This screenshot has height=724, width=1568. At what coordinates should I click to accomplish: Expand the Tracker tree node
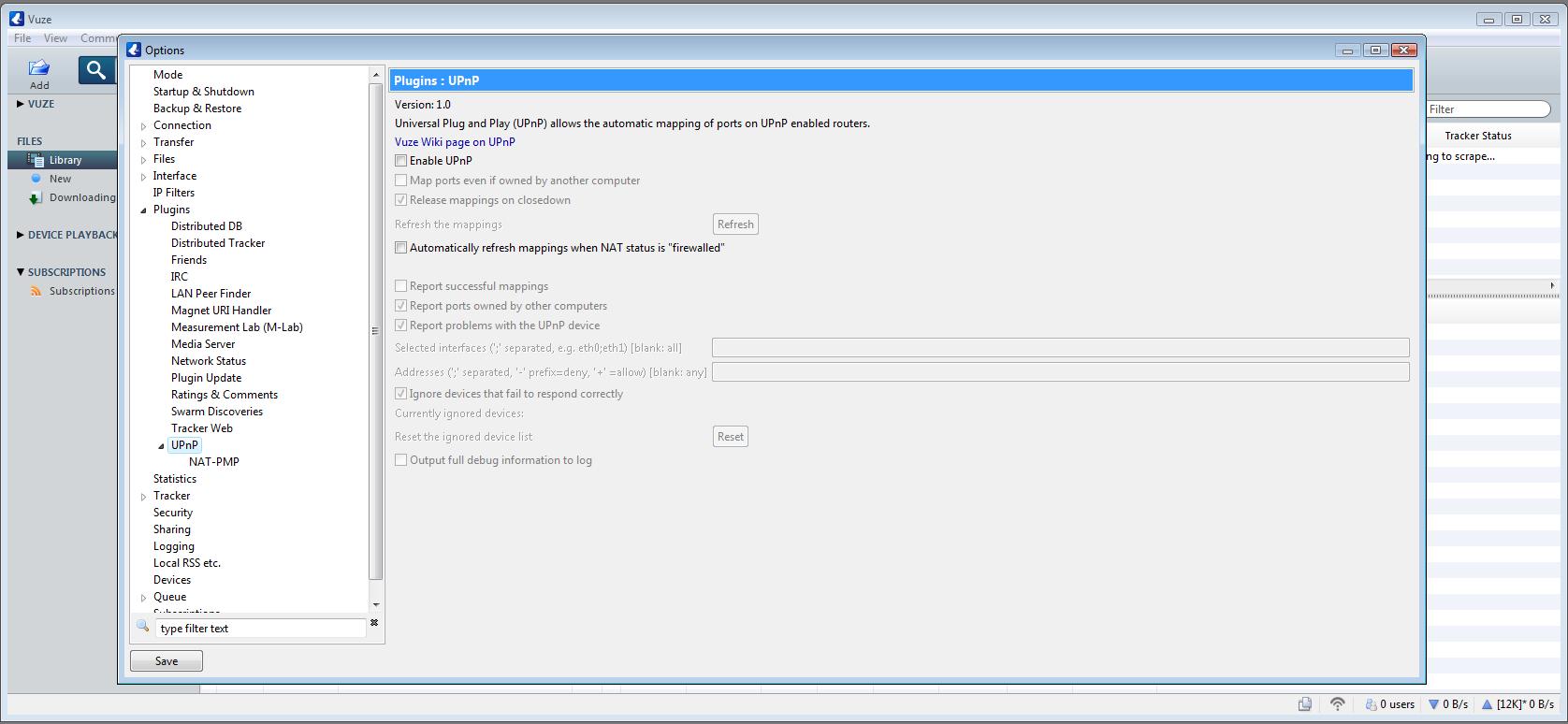tap(144, 497)
